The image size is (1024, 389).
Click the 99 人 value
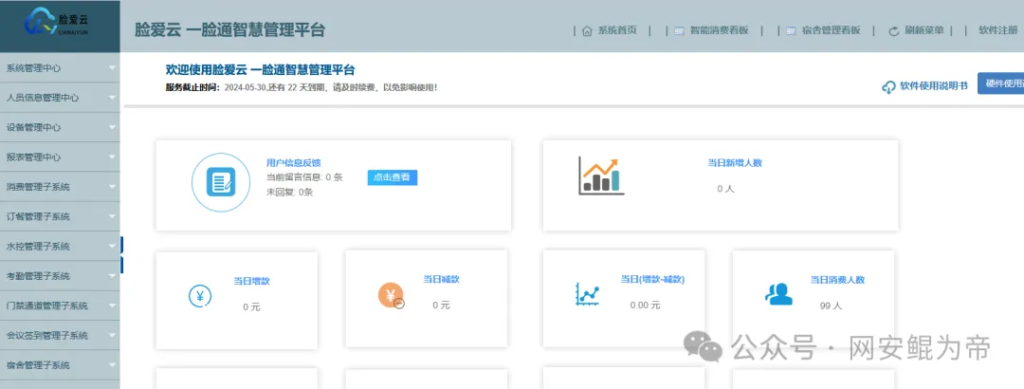(x=831, y=305)
